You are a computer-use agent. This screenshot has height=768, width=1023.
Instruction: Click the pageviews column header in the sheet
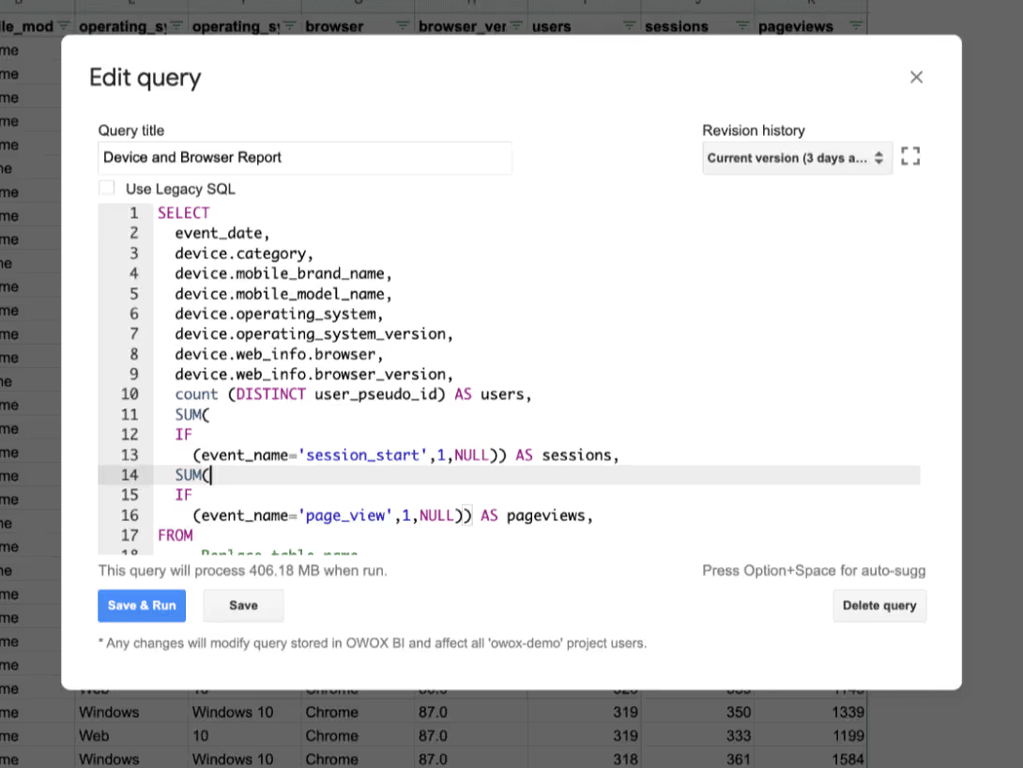click(x=795, y=27)
